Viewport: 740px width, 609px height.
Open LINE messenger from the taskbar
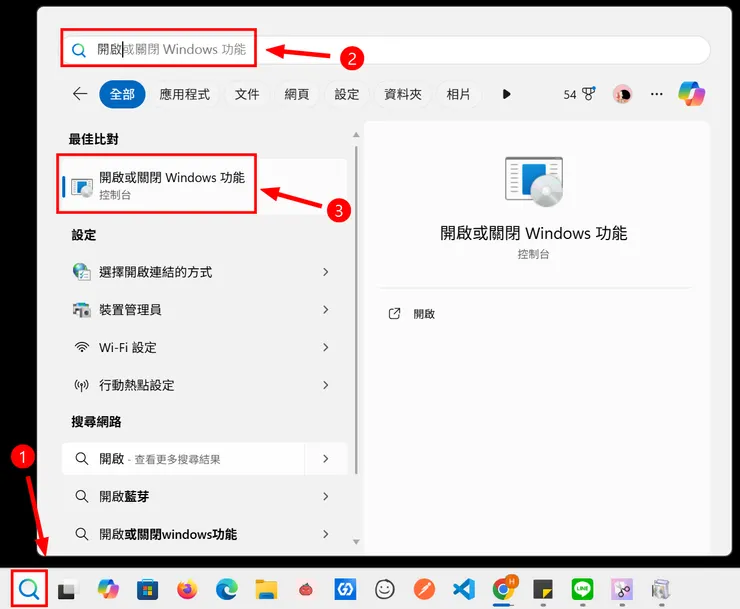point(582,589)
